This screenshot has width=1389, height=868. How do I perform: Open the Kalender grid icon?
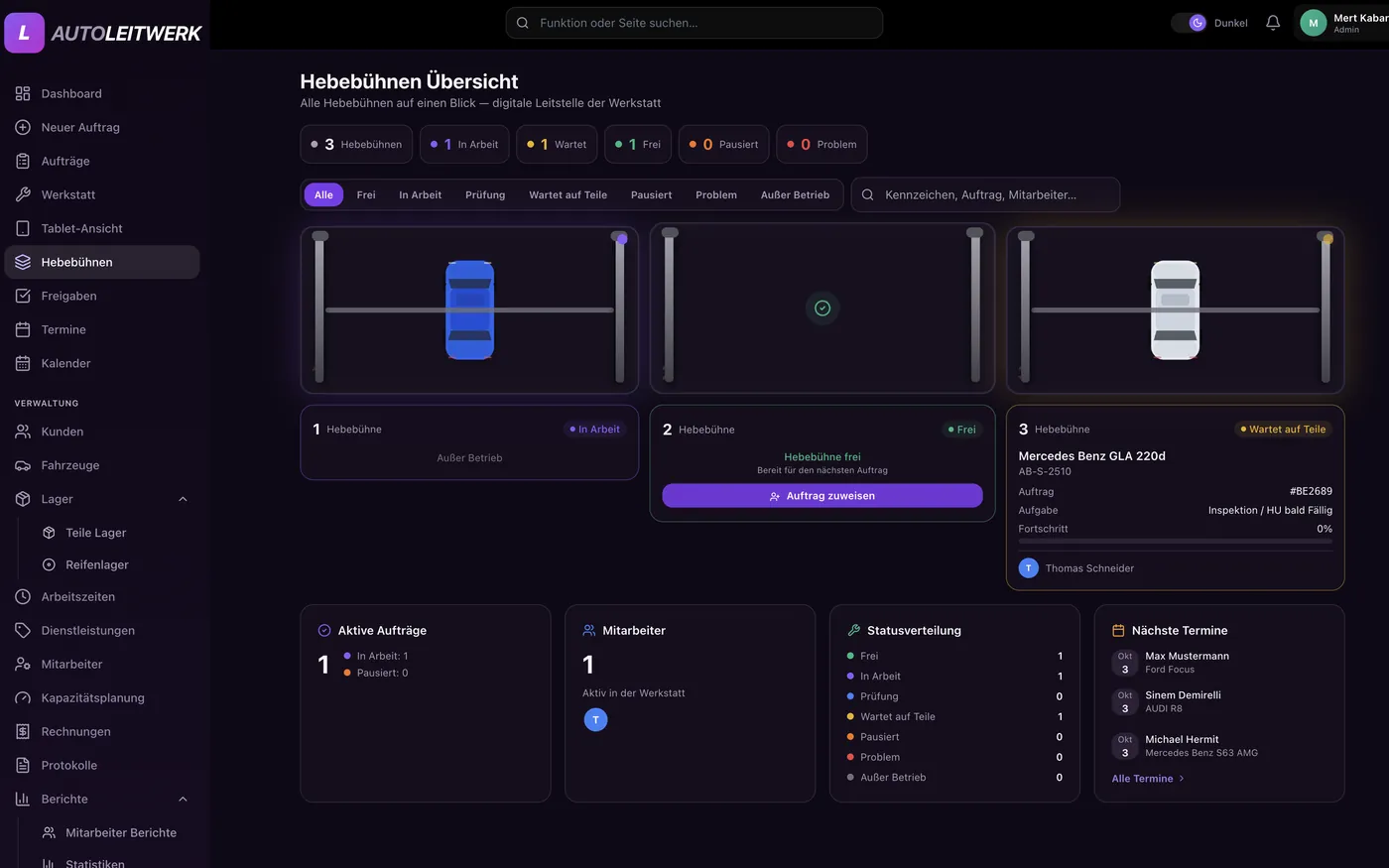click(23, 363)
